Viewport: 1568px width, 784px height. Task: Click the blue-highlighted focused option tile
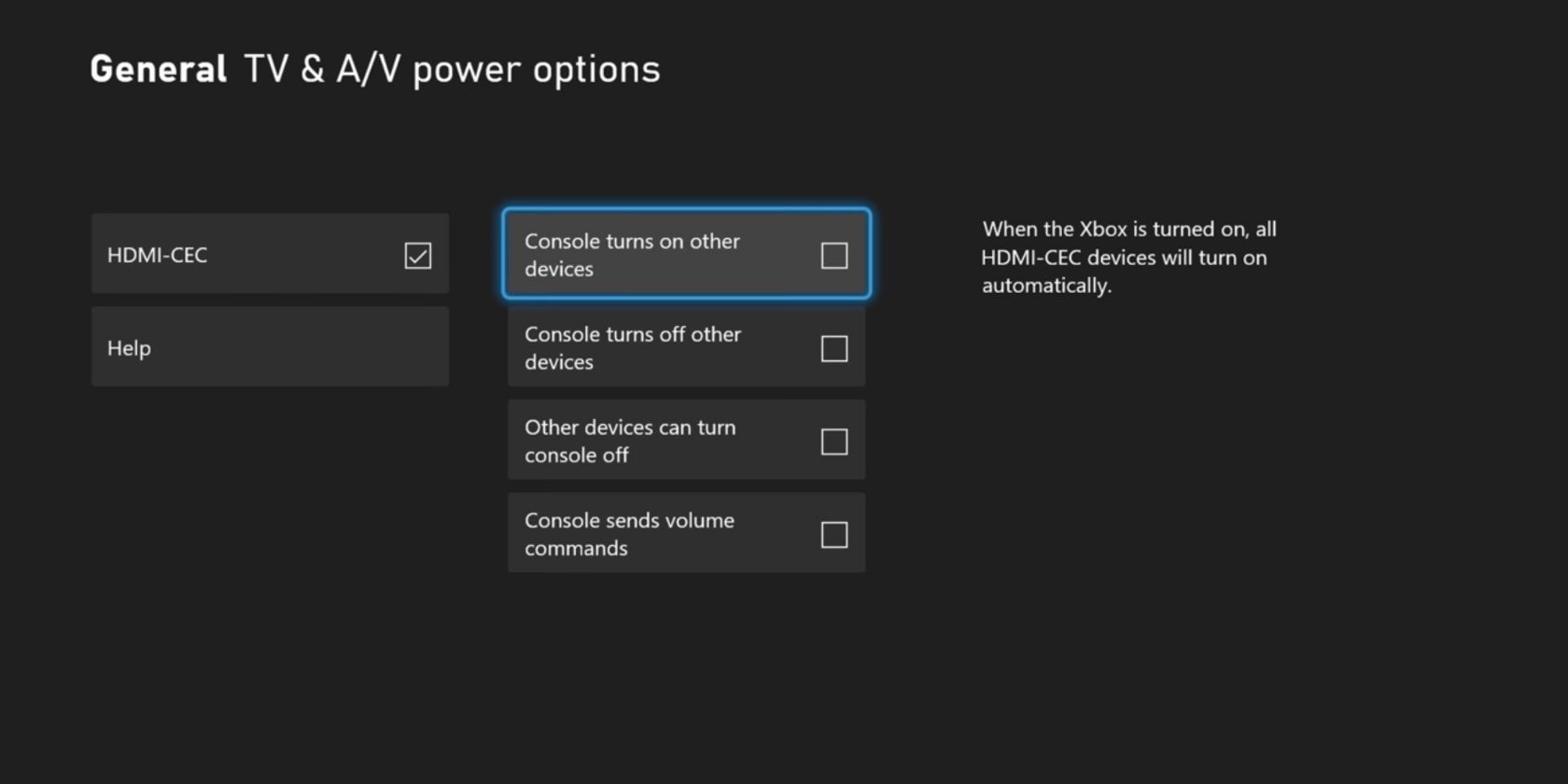coord(686,254)
